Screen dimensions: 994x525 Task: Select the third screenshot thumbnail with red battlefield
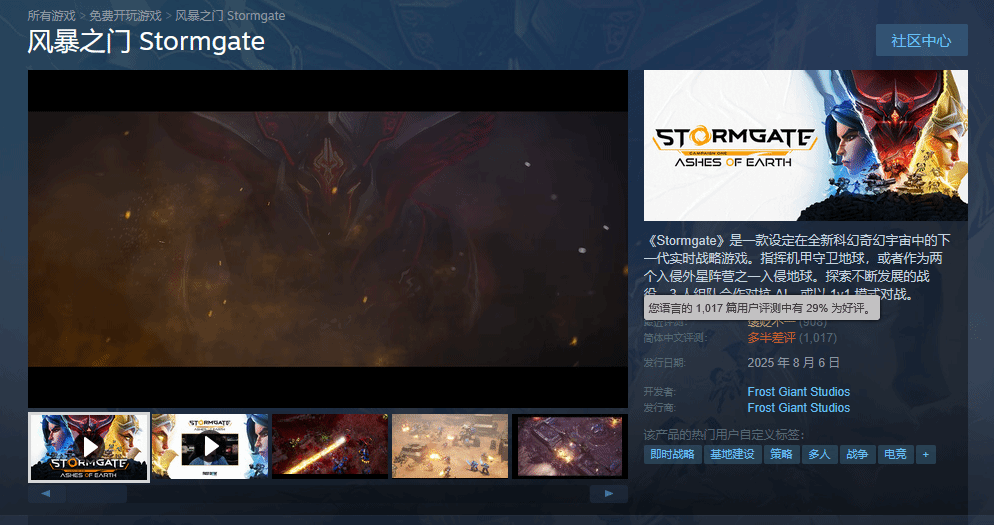point(330,446)
